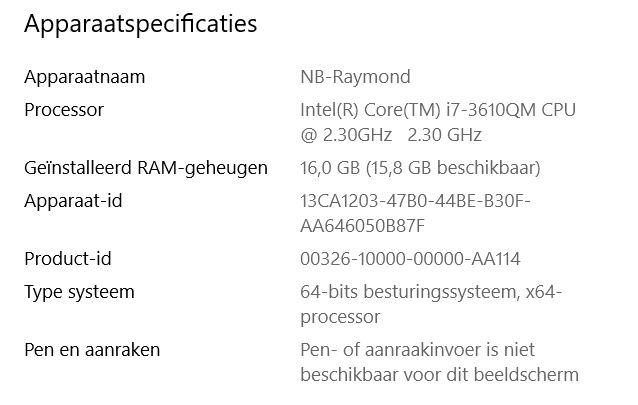Screen dimensions: 638x405
Task: Click the Product-id label
Action: click(67, 259)
